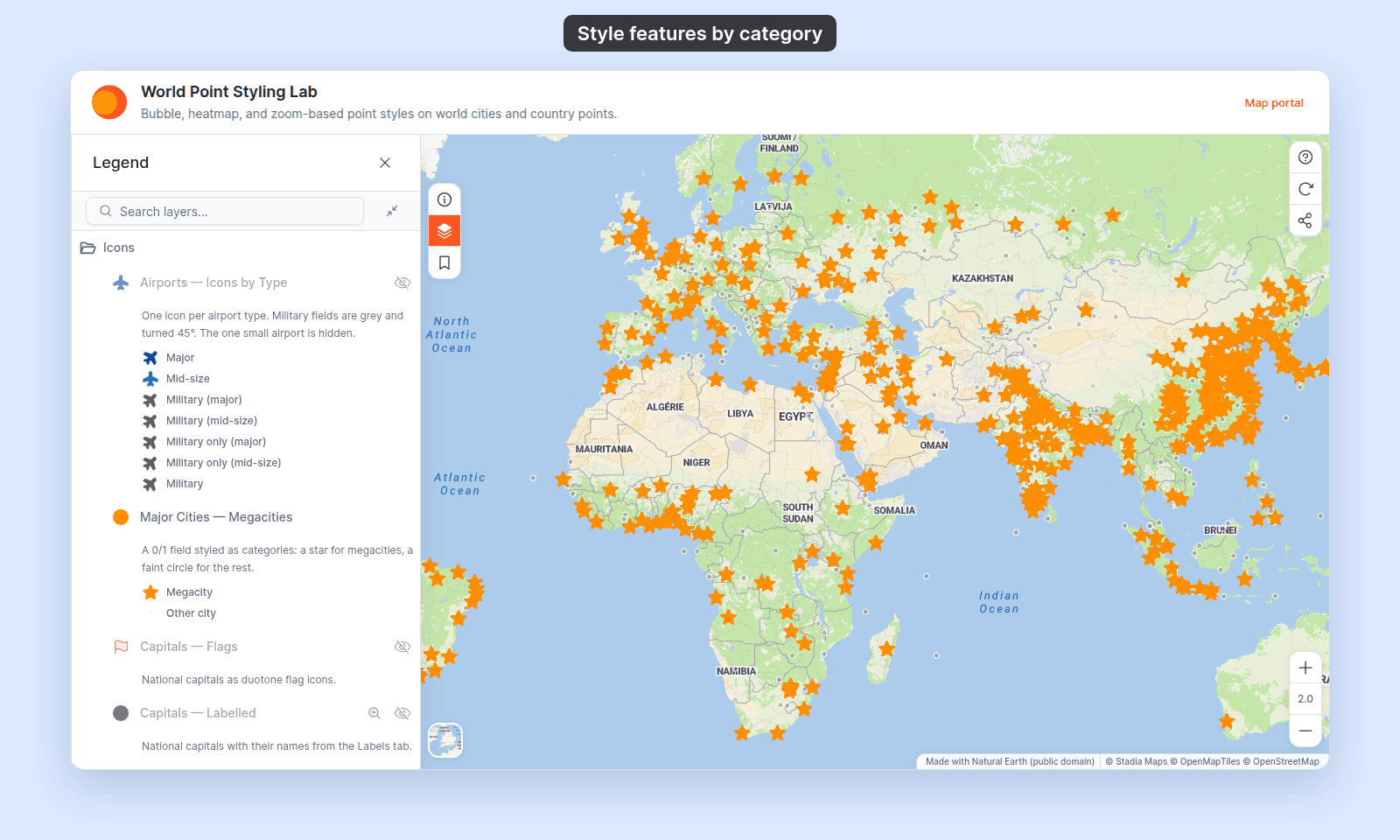The width and height of the screenshot is (1400, 840).
Task: Open the OpenMapTiles attribution link
Action: pos(1205,761)
